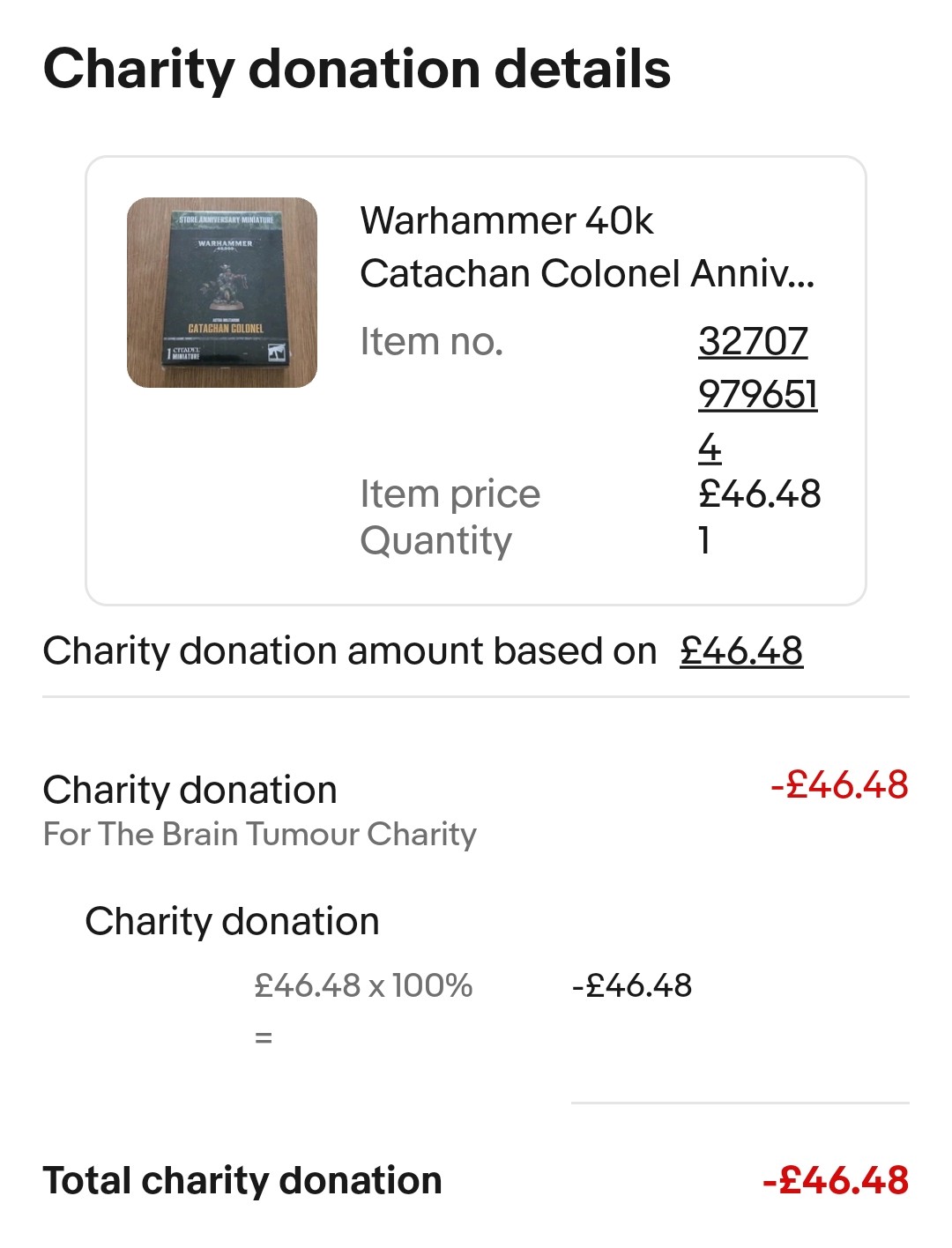Tap the 'Item price' label
952x1248 pixels.
tap(450, 494)
